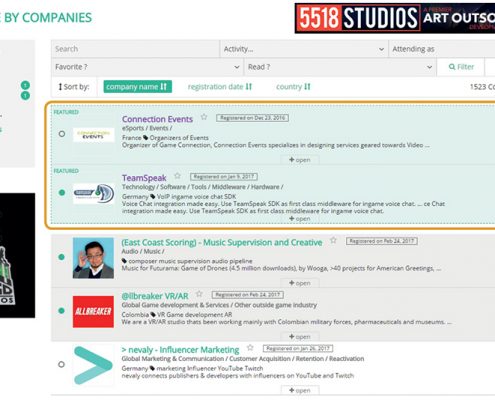This screenshot has height=400, width=495.
Task: Click the 5518 Studios banner ad
Action: 395,18
